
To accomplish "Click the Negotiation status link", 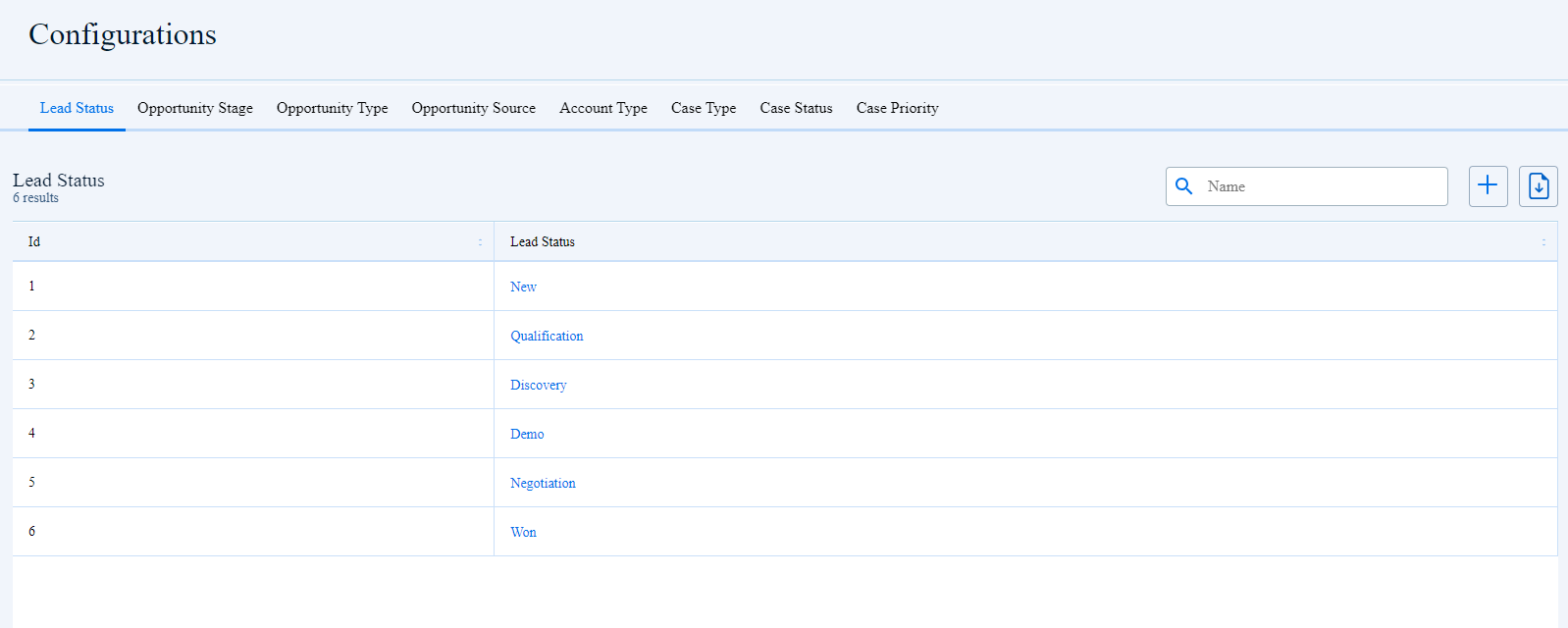I will [x=543, y=483].
